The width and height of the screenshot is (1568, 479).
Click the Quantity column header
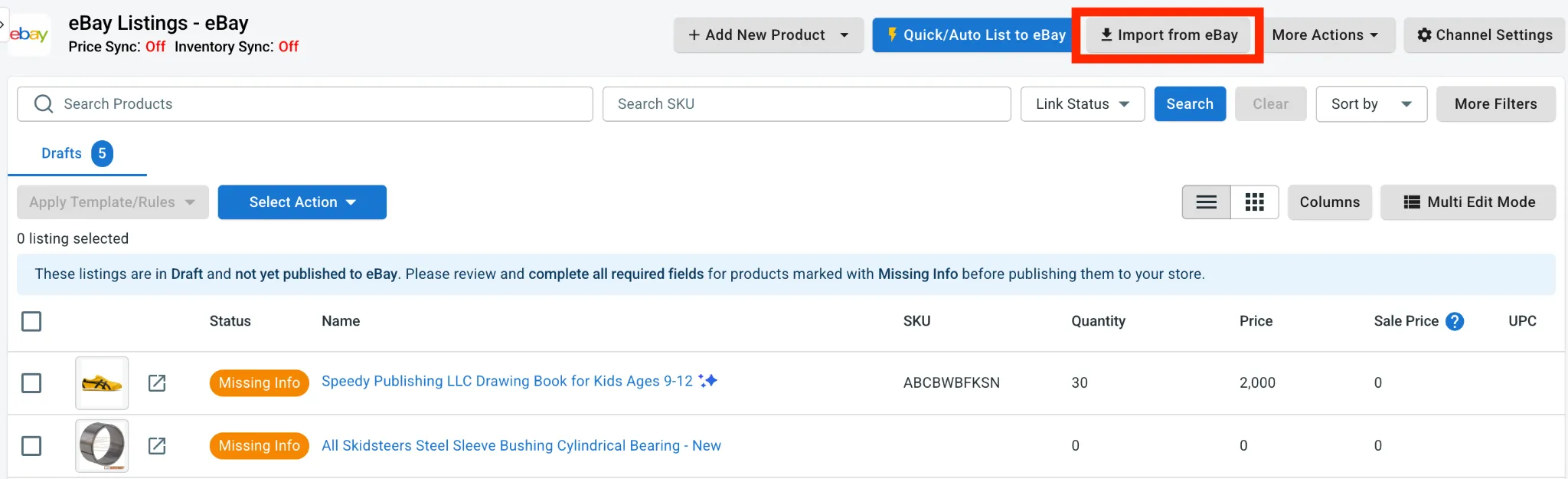pyautogui.click(x=1099, y=321)
